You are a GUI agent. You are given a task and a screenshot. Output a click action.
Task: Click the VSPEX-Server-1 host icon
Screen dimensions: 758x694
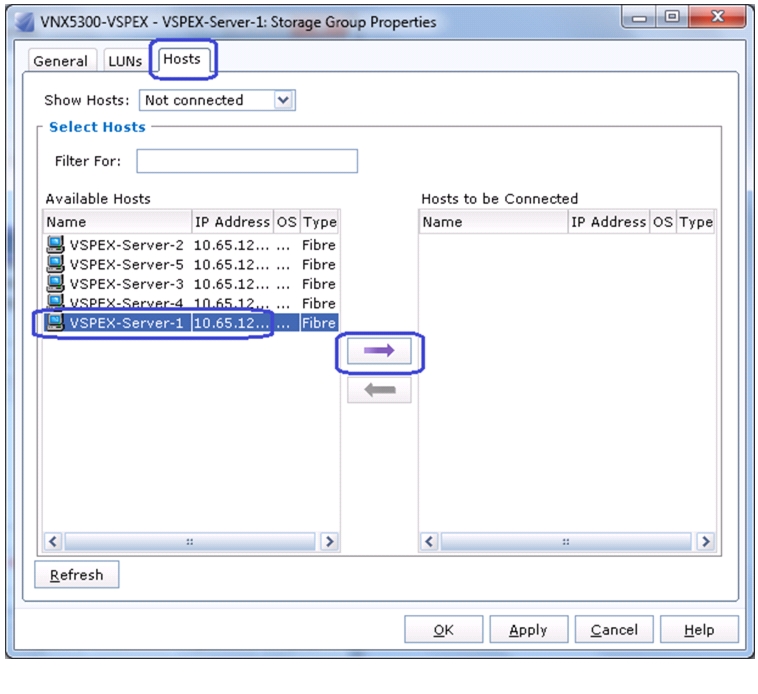(x=55, y=322)
